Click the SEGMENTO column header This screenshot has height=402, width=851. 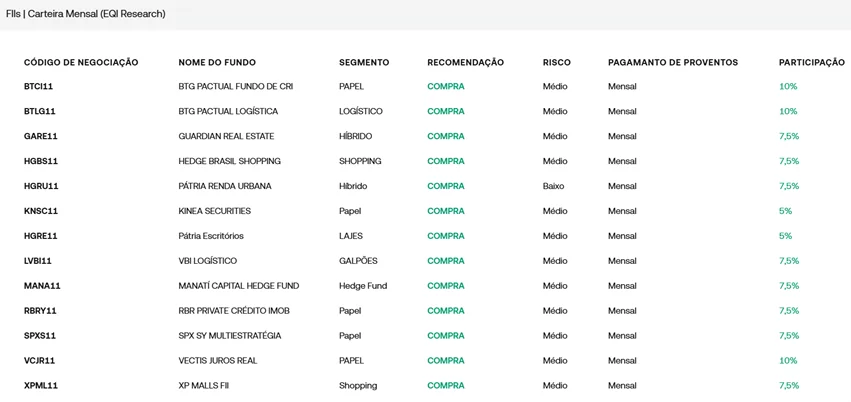click(364, 62)
